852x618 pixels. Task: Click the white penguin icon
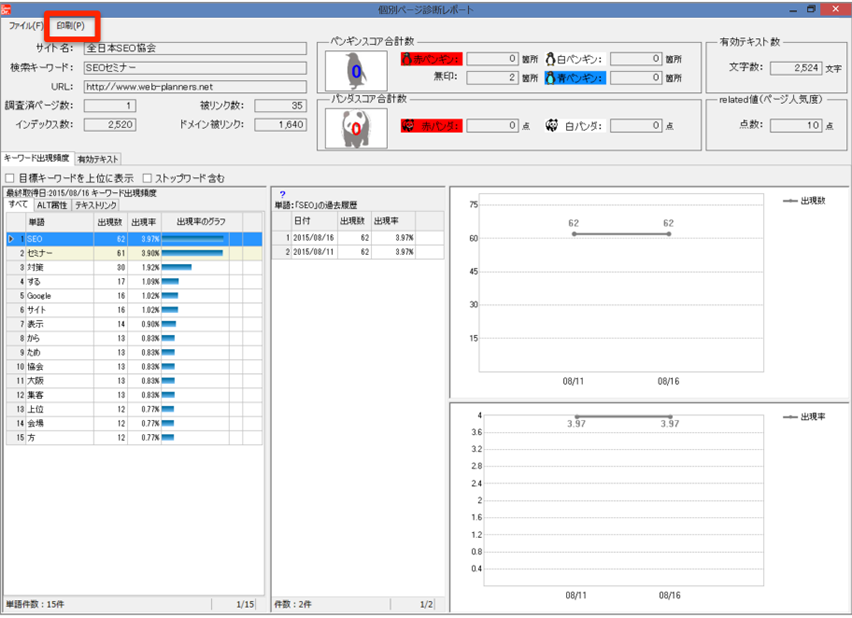click(551, 59)
